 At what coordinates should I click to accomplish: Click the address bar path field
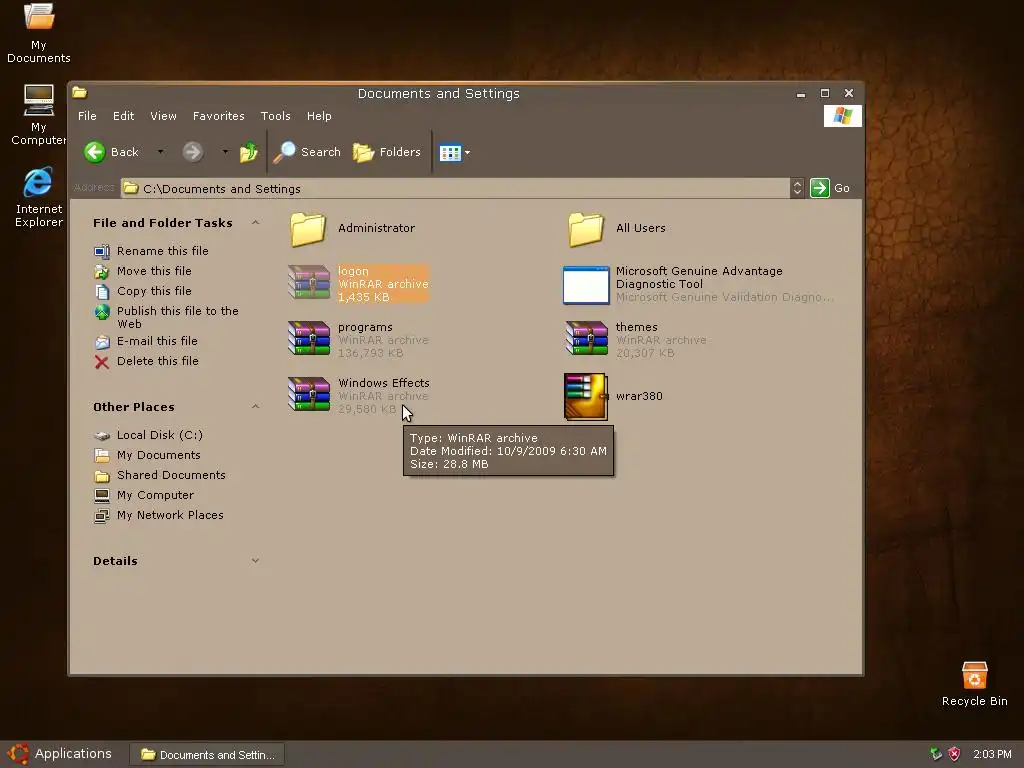pos(455,188)
